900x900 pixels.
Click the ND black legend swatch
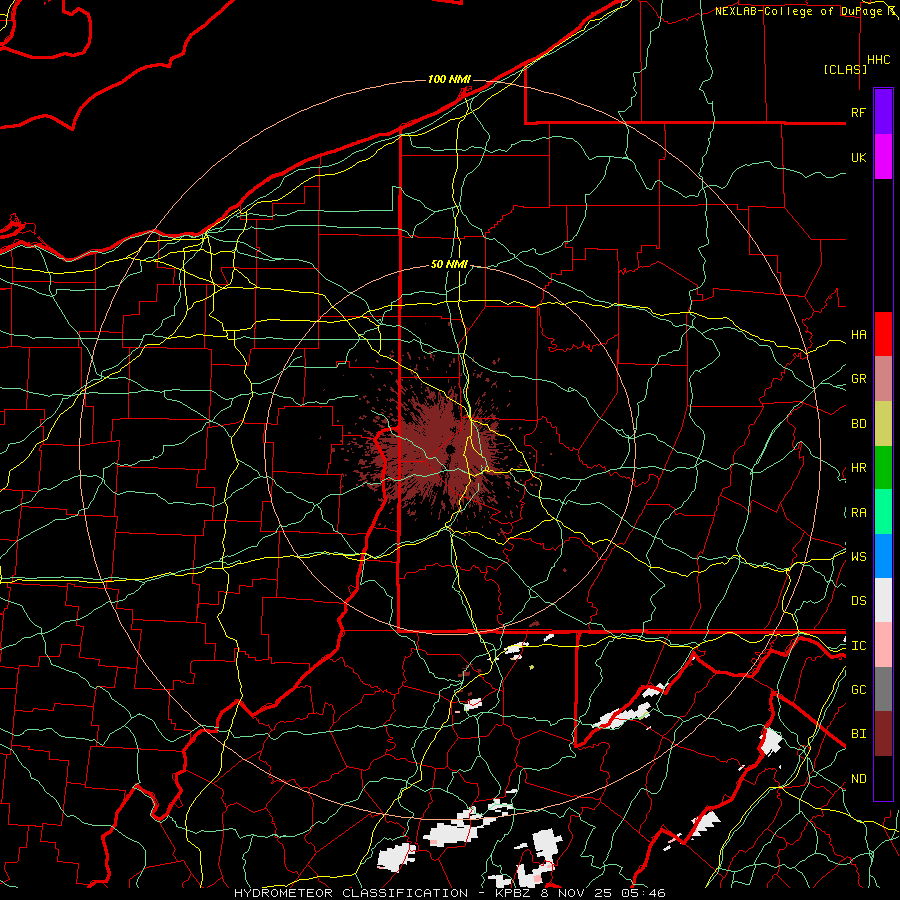883,778
